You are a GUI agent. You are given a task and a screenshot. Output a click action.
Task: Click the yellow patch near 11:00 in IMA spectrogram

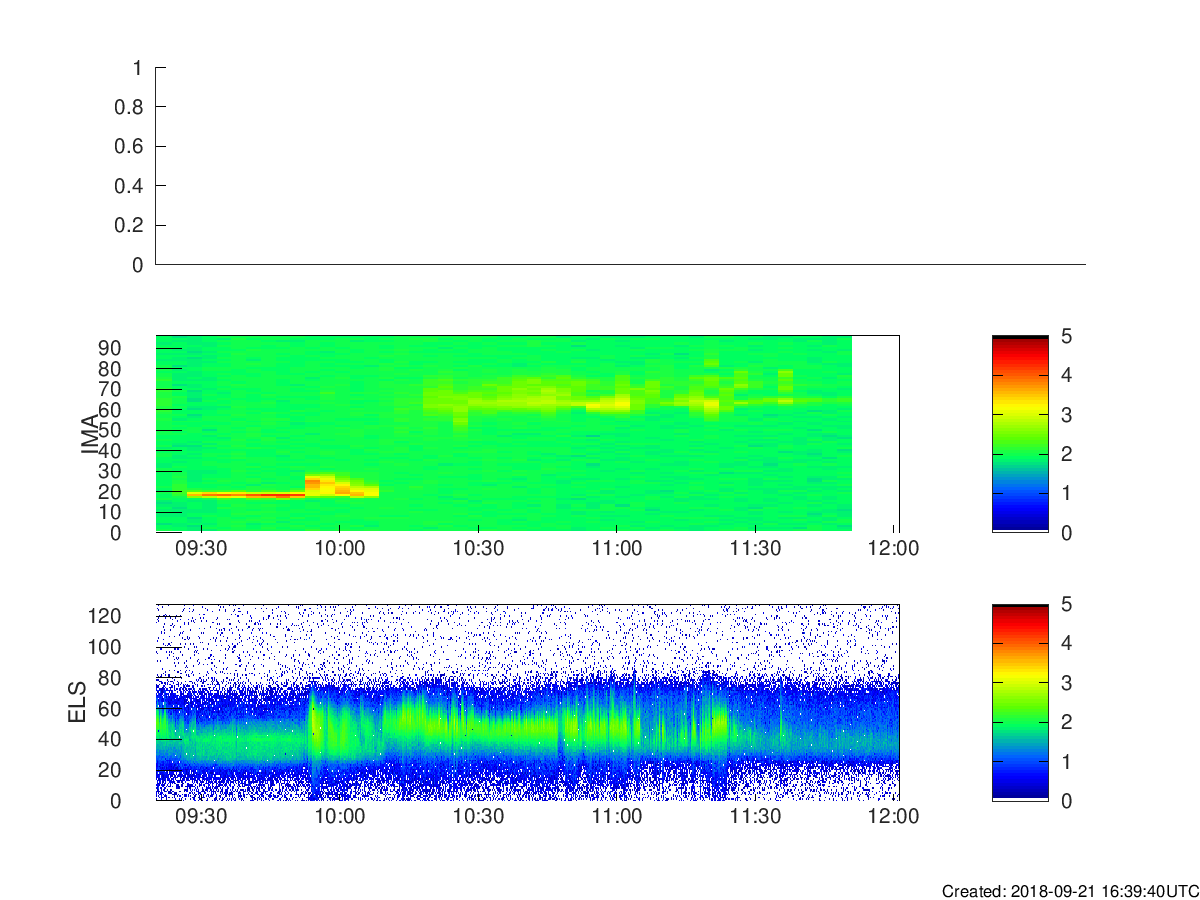tap(608, 405)
